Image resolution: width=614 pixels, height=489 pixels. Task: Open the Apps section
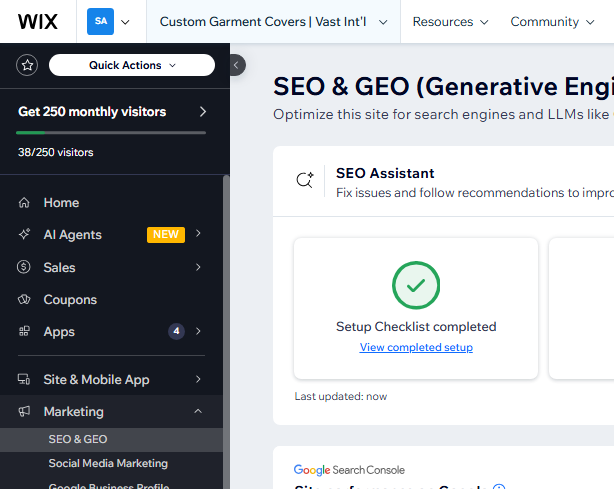[111, 332]
